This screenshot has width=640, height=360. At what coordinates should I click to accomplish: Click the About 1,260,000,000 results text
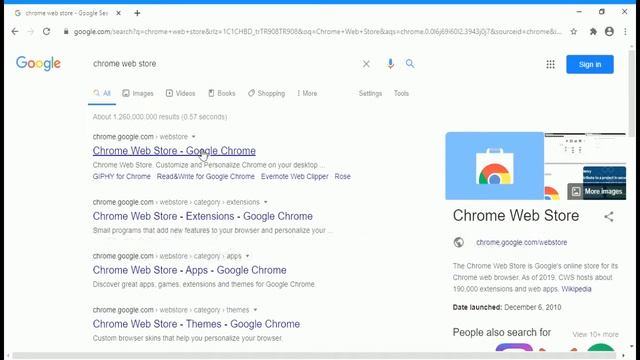tap(160, 117)
